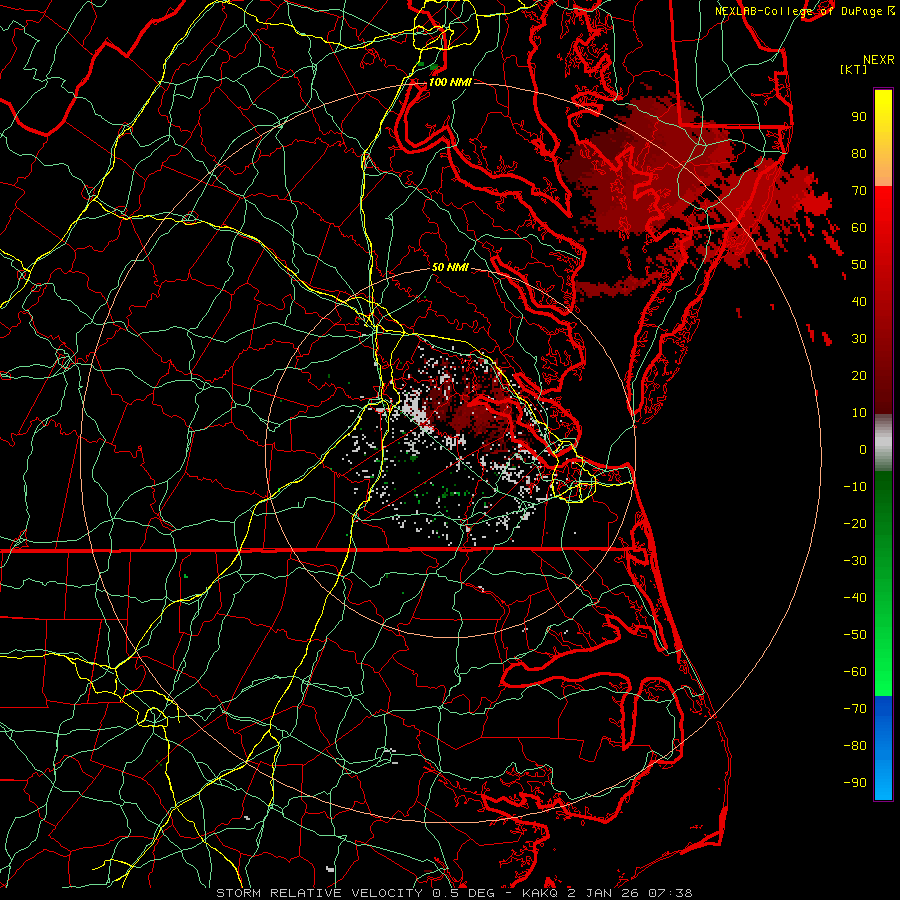Select the 40 value on the velocity scale
The image size is (900, 900).
(x=859, y=302)
